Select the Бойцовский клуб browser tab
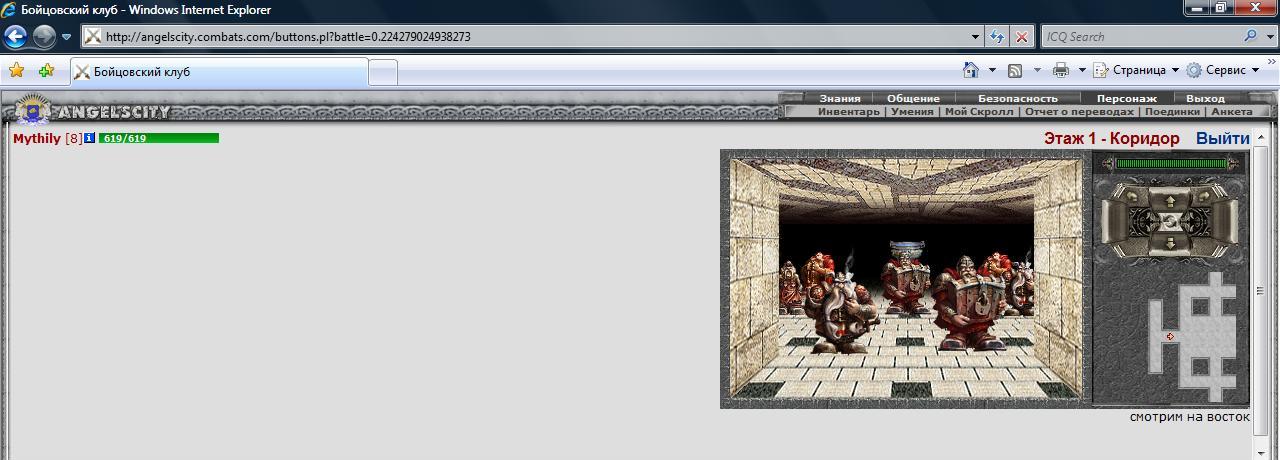 tap(218, 72)
